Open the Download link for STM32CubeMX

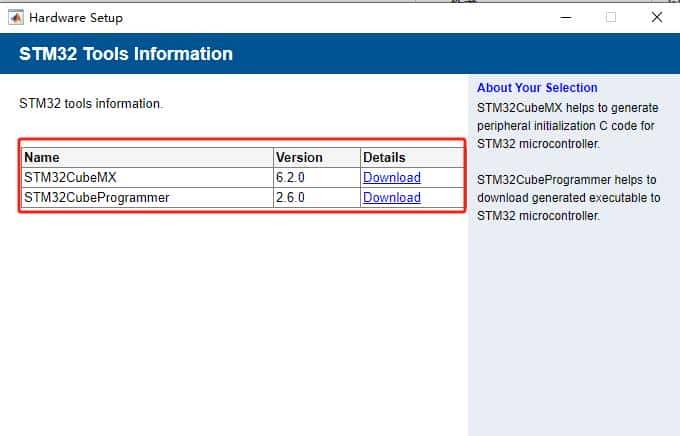(391, 178)
